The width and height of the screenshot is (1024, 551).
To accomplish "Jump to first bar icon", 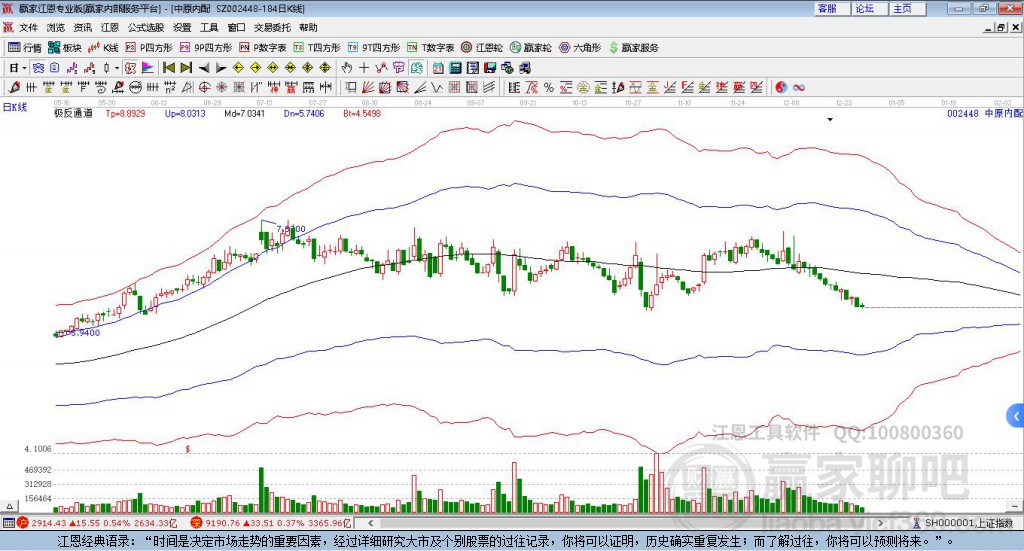I will (169, 68).
